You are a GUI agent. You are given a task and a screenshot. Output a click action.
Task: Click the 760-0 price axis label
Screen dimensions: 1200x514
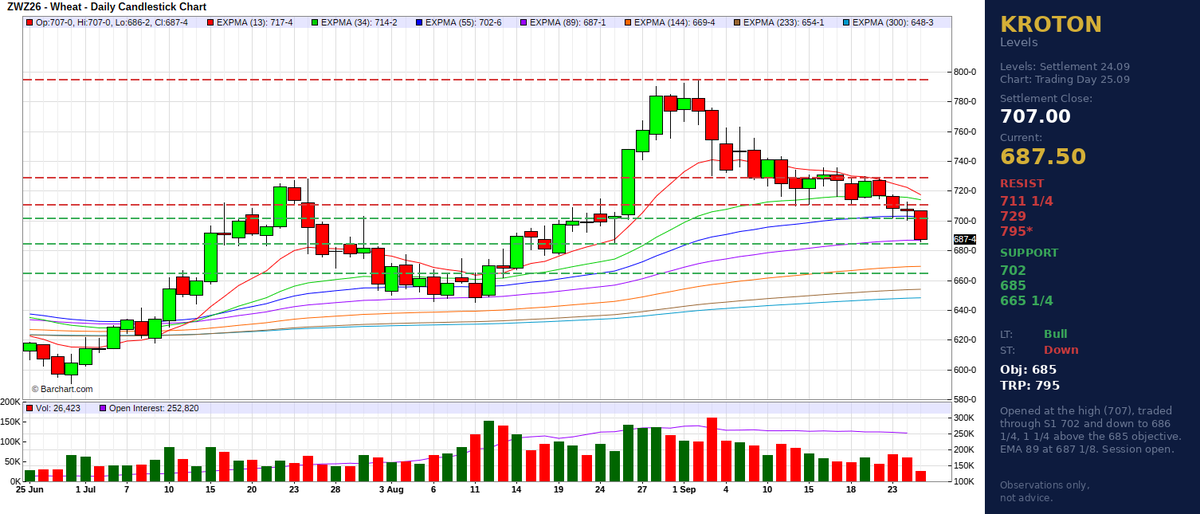click(965, 131)
